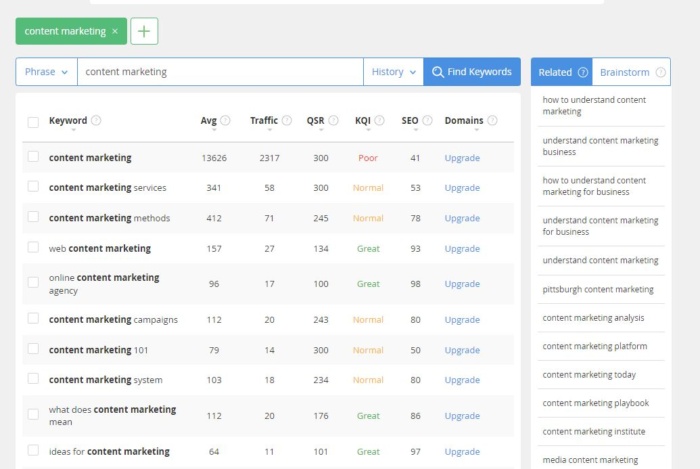Open the Phrase search type dropdown

coord(46,72)
